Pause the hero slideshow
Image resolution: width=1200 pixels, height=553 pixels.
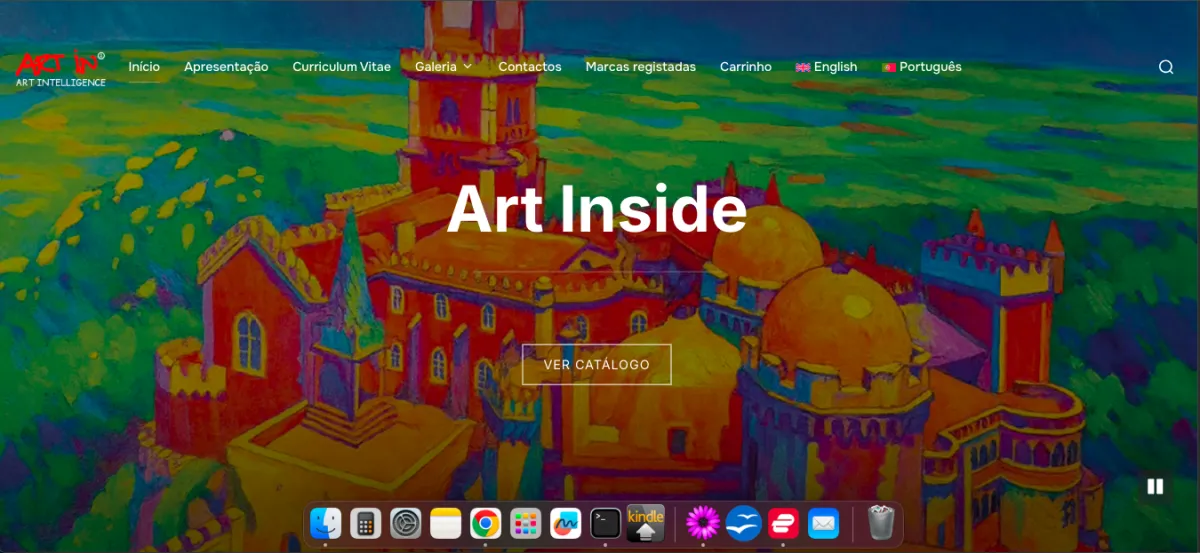click(1155, 486)
